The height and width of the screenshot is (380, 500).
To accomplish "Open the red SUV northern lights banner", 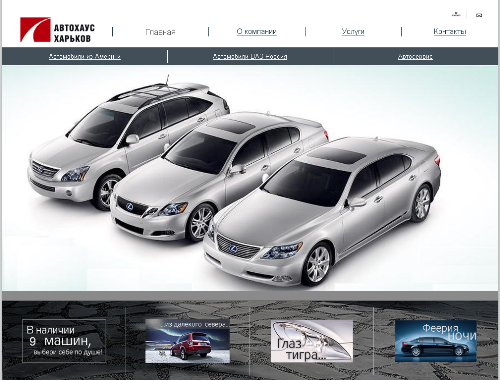I will pos(187,341).
